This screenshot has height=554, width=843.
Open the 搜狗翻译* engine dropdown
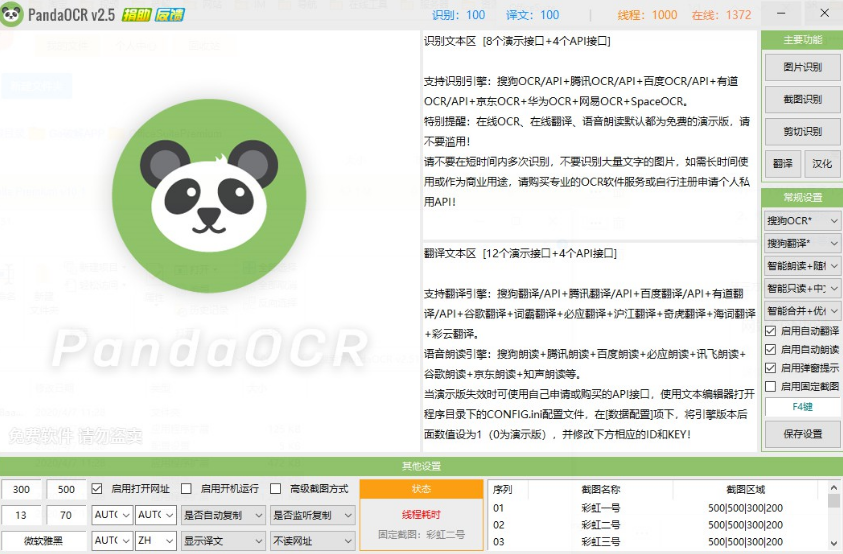click(802, 244)
